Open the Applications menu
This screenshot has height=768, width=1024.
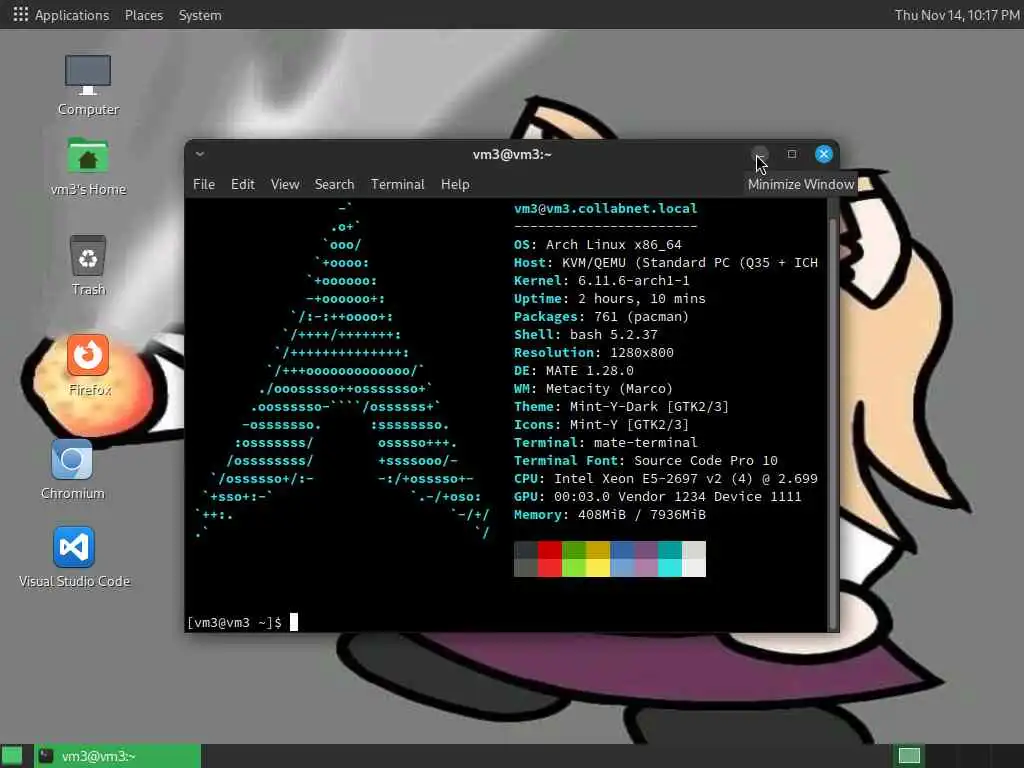tap(72, 15)
